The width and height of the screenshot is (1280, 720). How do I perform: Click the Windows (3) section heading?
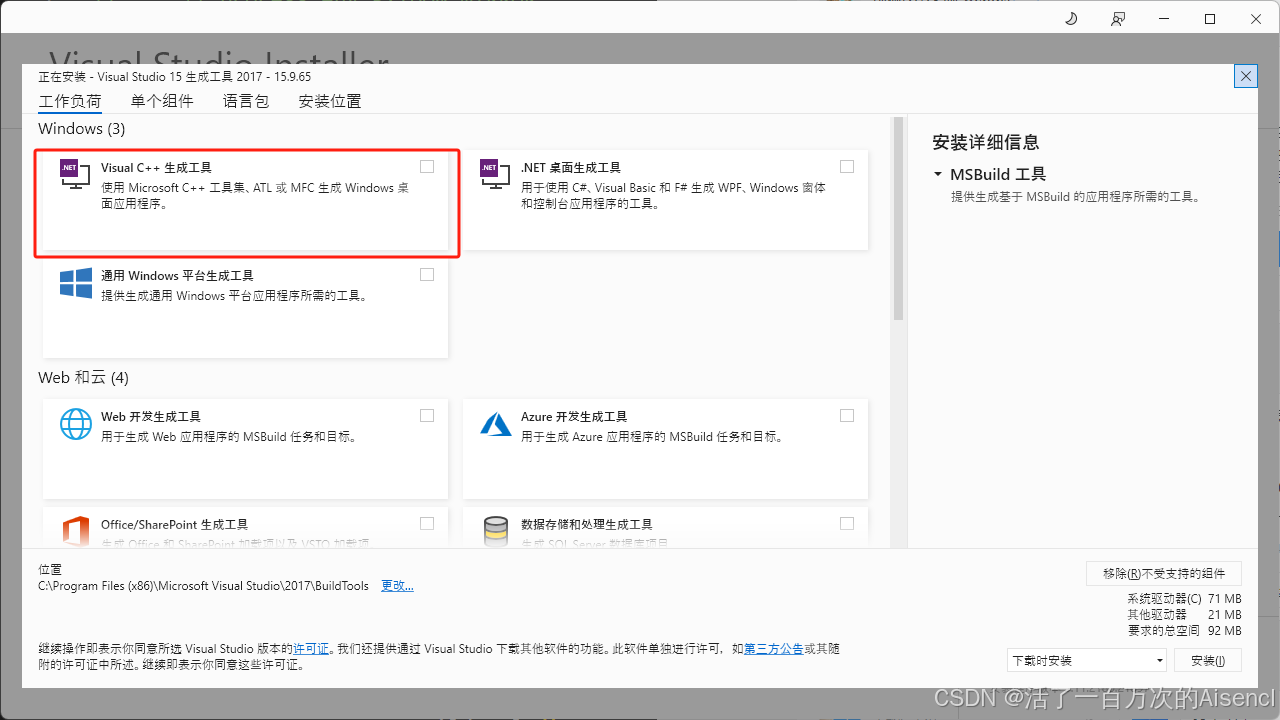click(82, 129)
